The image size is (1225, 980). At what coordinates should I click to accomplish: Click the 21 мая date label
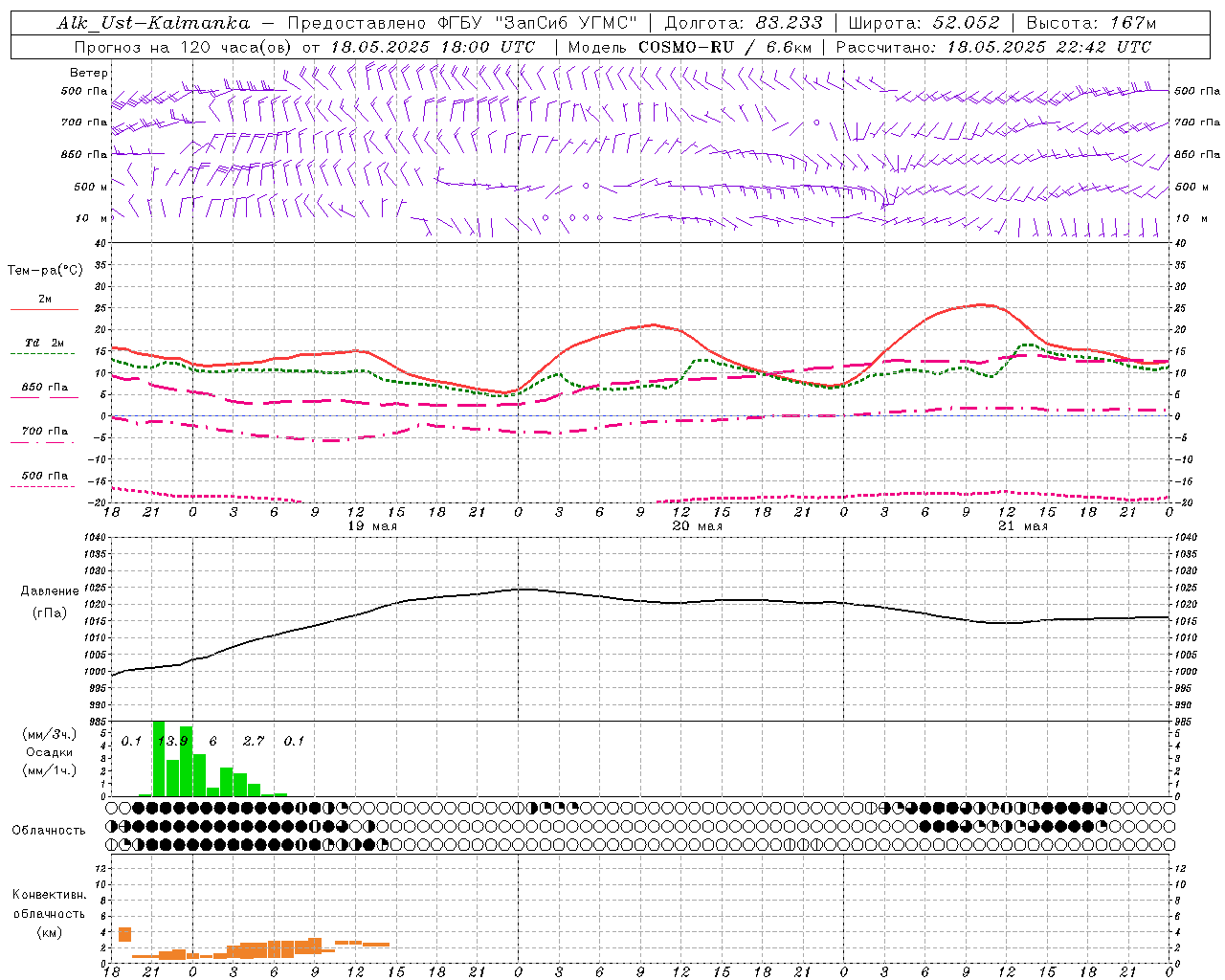(1022, 526)
